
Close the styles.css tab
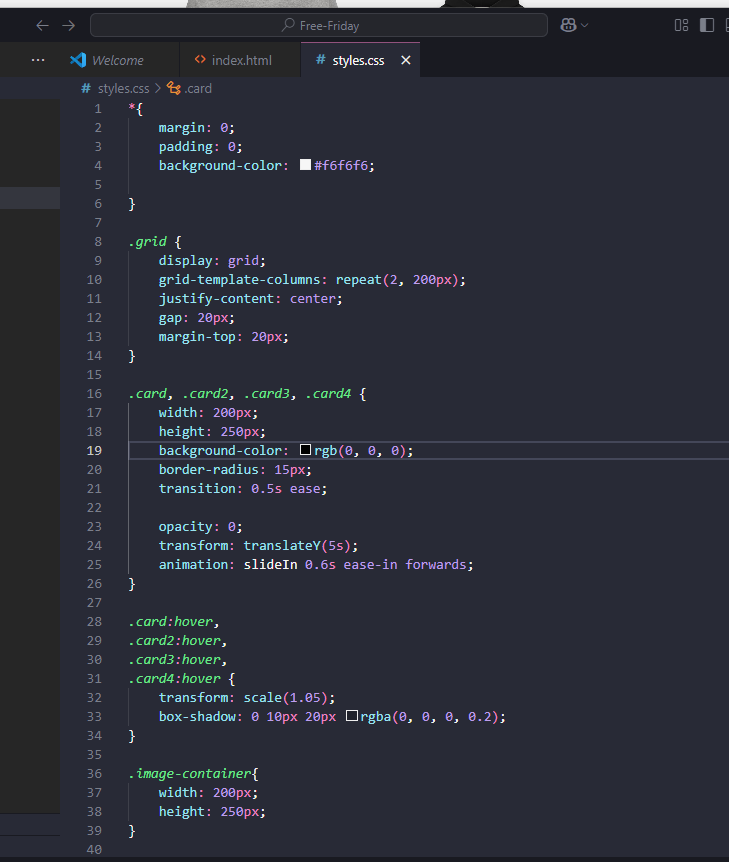406,60
